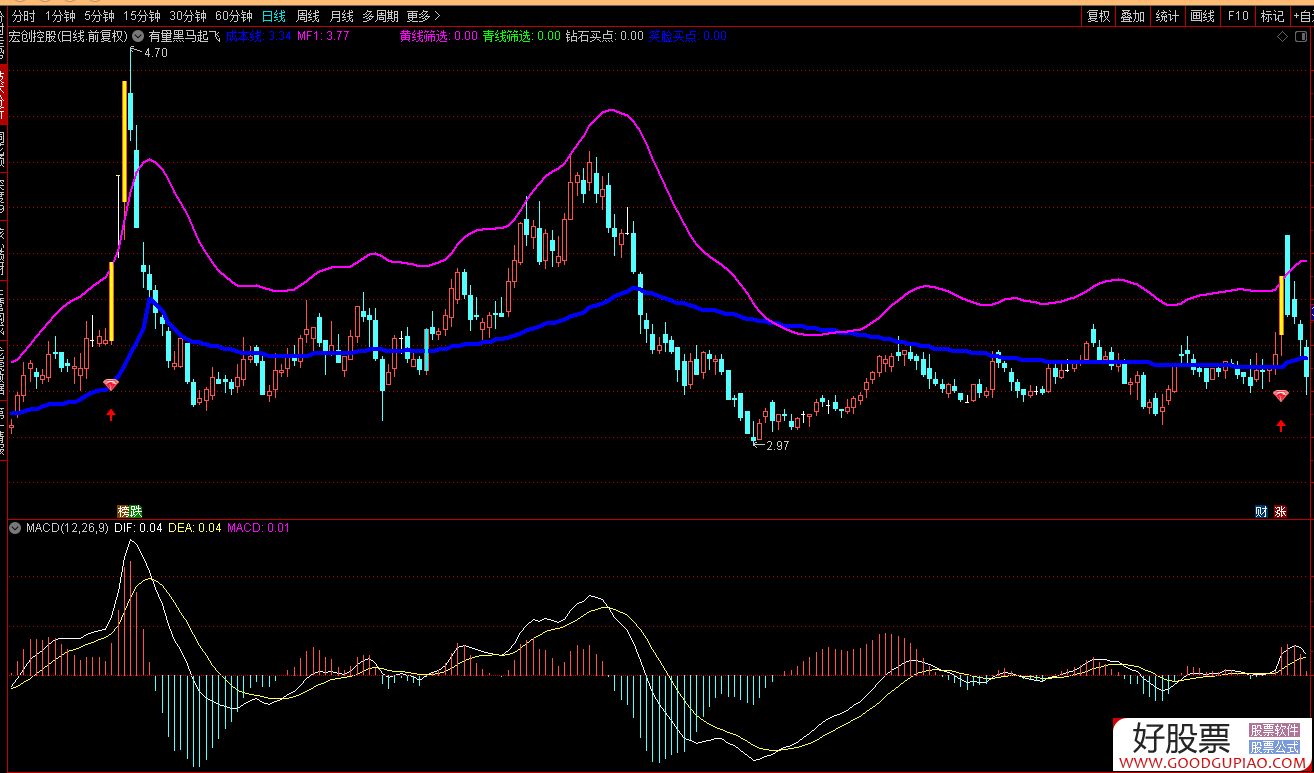Click the magenta MACD: 0.01 value
This screenshot has width=1314, height=773.
(258, 527)
